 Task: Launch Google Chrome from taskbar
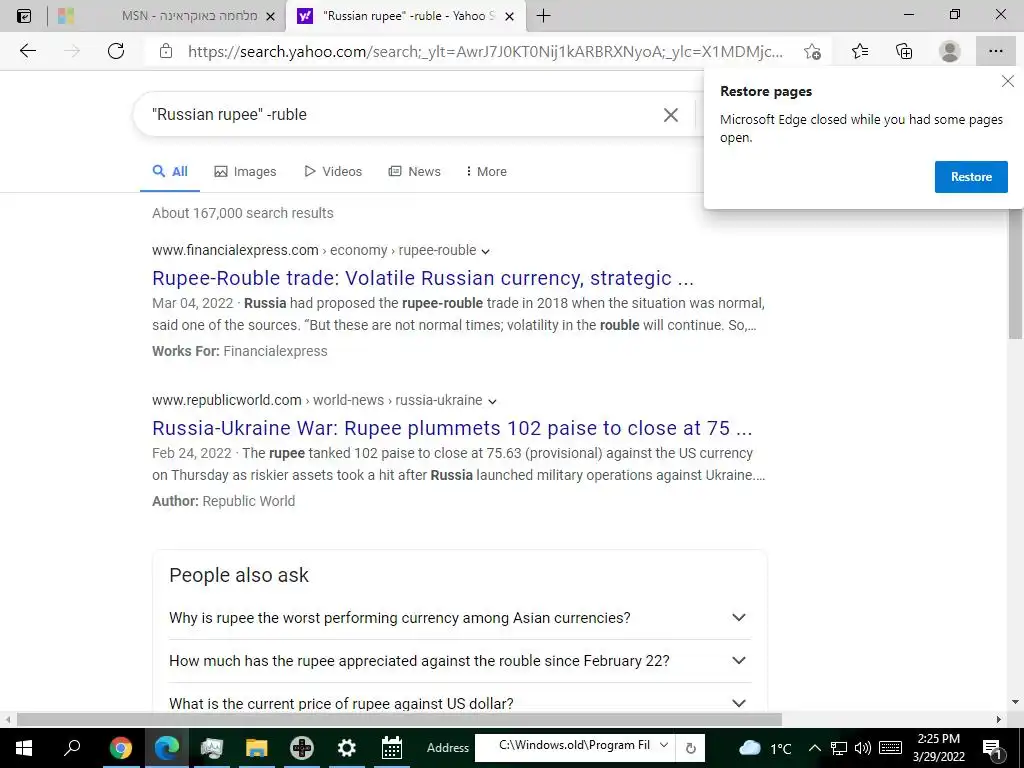121,748
